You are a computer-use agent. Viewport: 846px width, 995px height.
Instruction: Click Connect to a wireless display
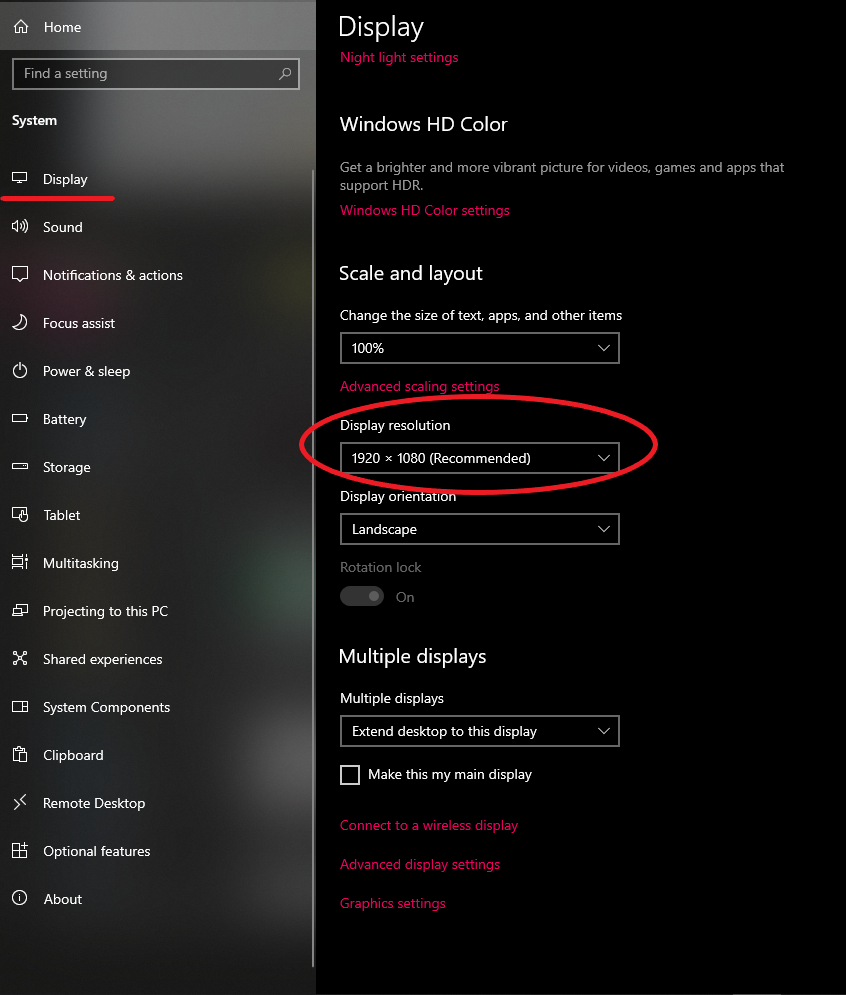[x=429, y=825]
